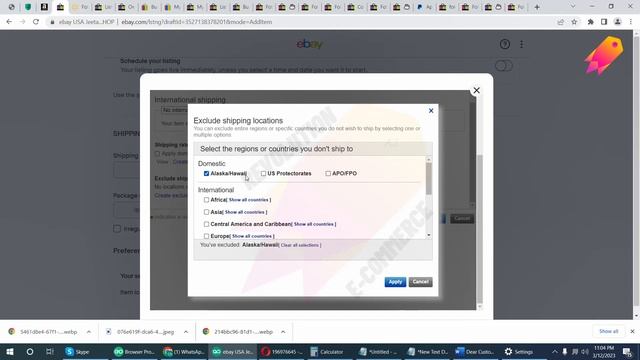
Task: Switch to the black-icon third browser tab
Action: tap(44, 7)
